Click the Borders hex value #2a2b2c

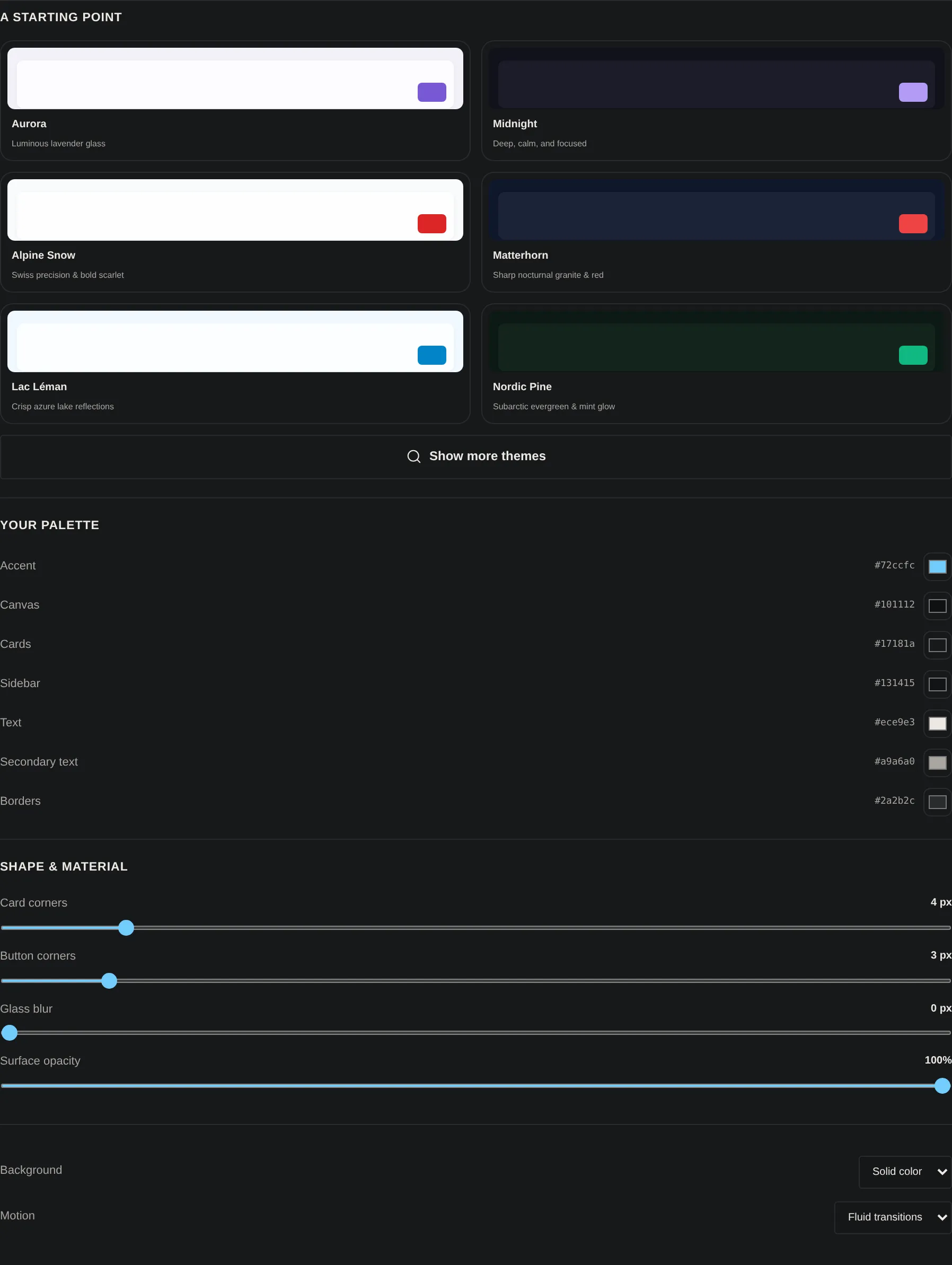pyautogui.click(x=894, y=801)
